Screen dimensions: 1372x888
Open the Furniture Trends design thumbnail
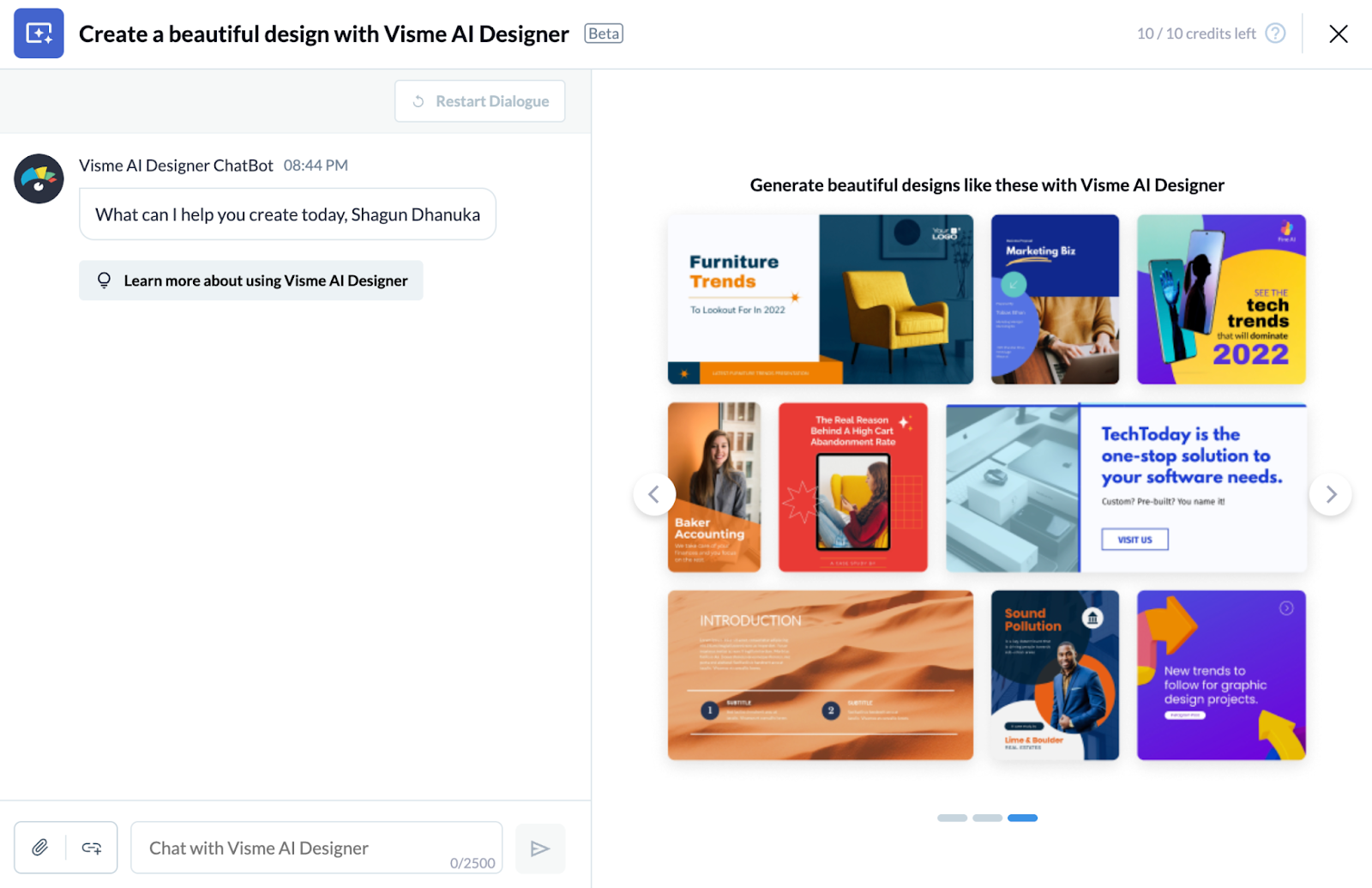[x=821, y=299]
